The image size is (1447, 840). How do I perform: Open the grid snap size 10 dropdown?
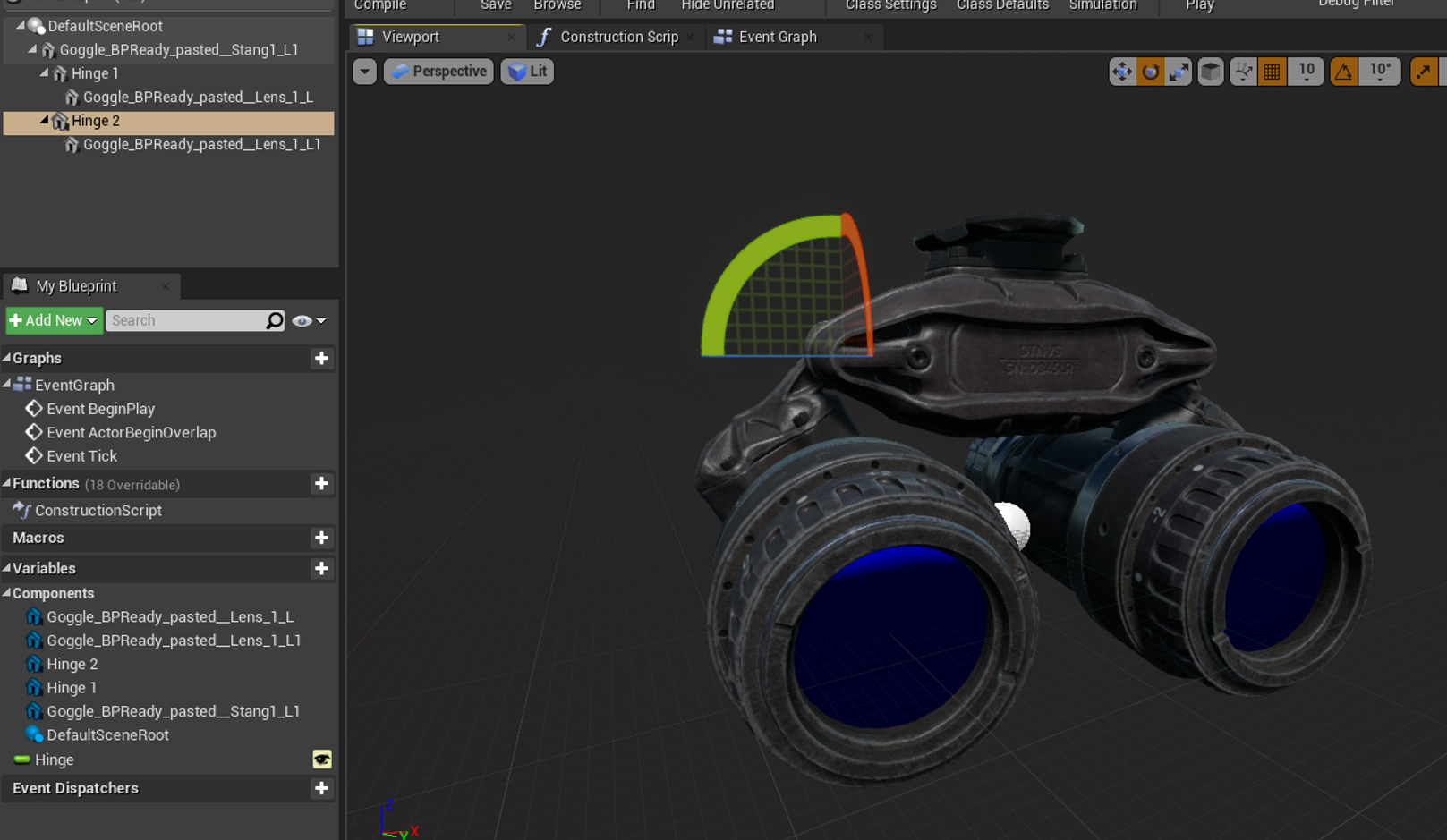(x=1307, y=72)
